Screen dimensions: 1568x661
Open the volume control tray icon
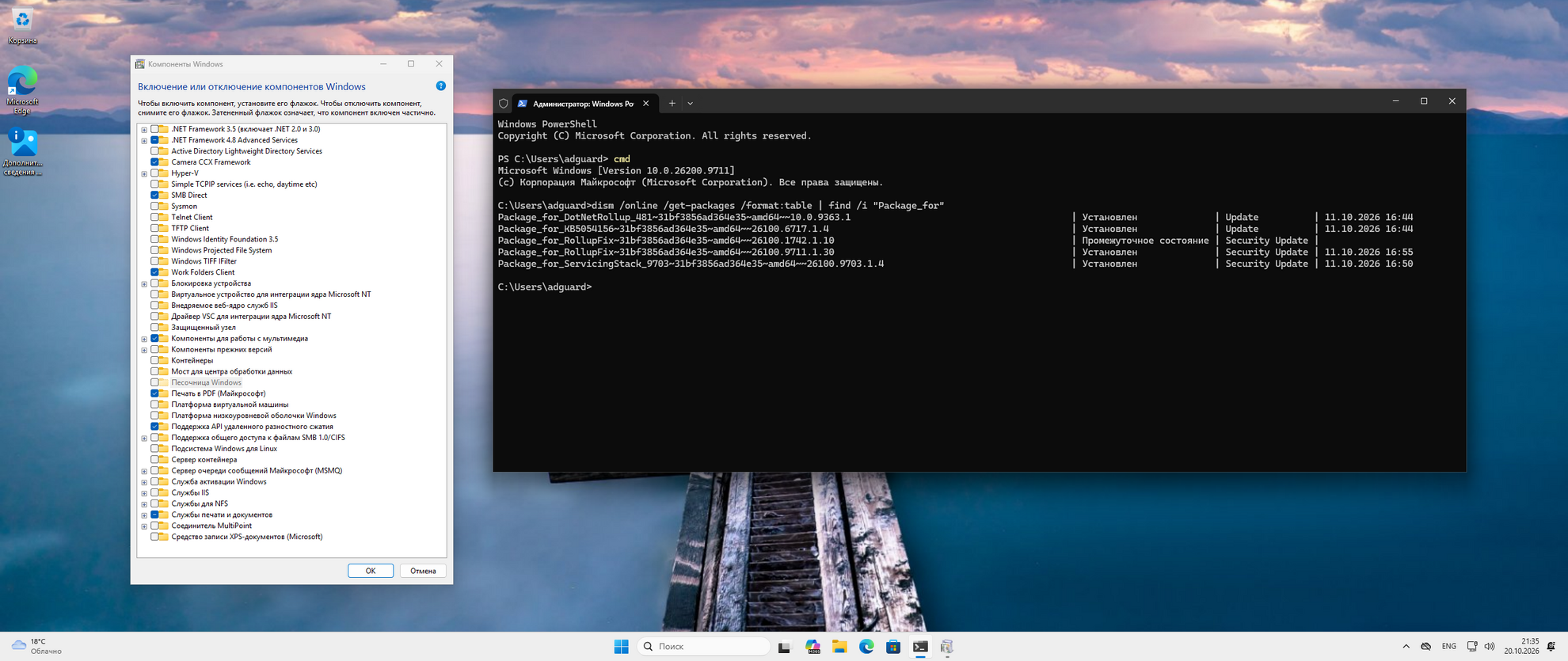pyautogui.click(x=1489, y=647)
